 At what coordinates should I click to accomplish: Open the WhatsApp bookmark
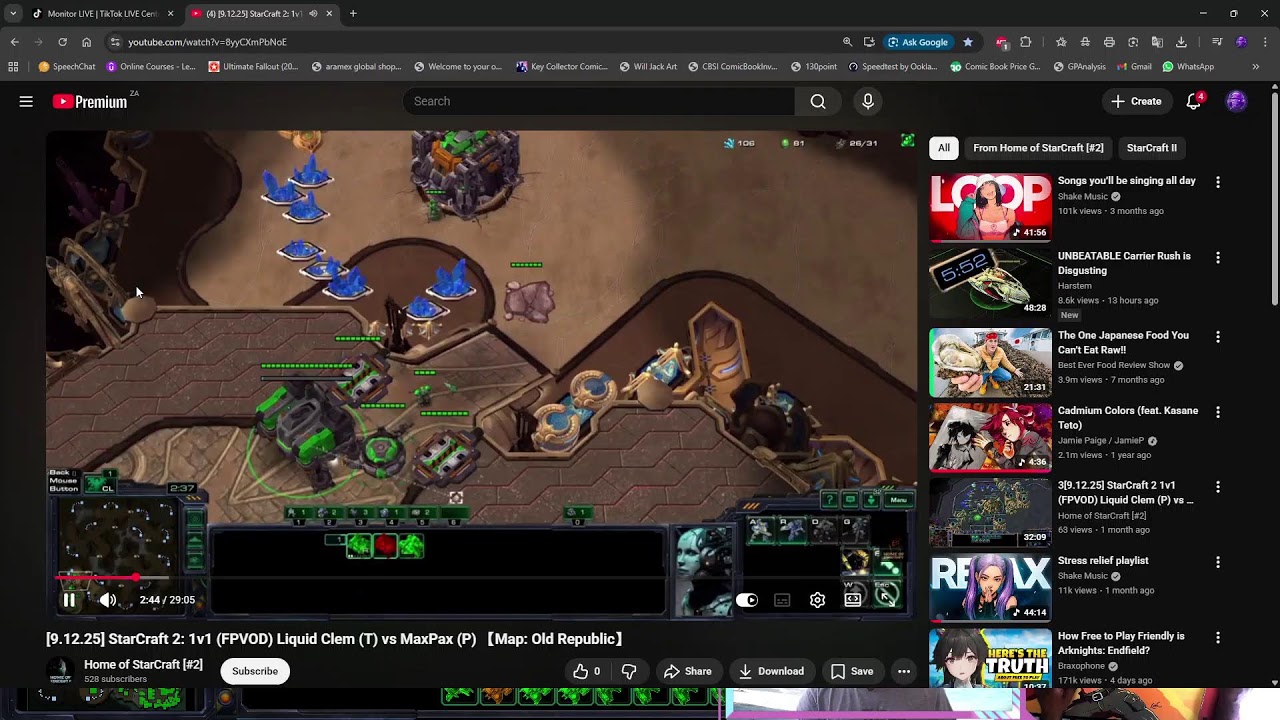(1188, 67)
